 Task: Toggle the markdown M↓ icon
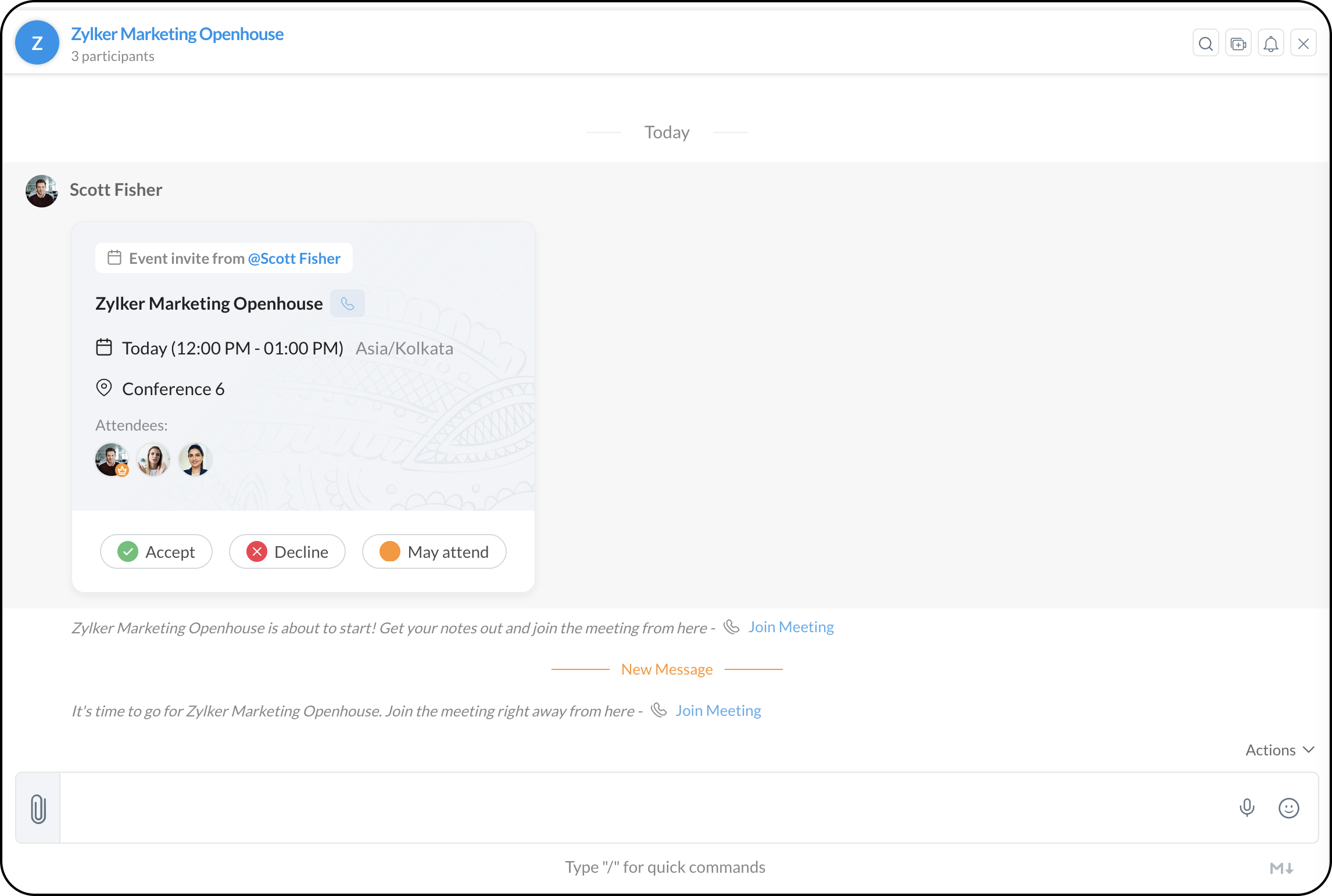click(1281, 868)
